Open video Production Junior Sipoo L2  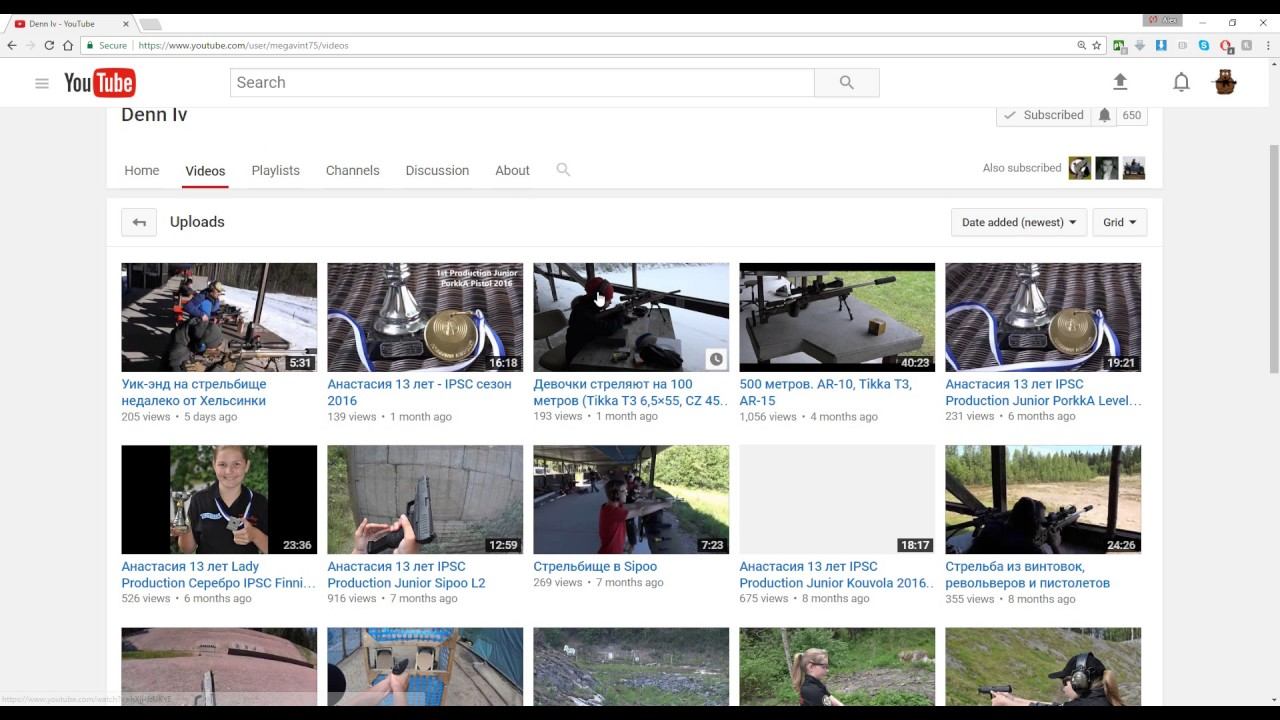(x=406, y=574)
